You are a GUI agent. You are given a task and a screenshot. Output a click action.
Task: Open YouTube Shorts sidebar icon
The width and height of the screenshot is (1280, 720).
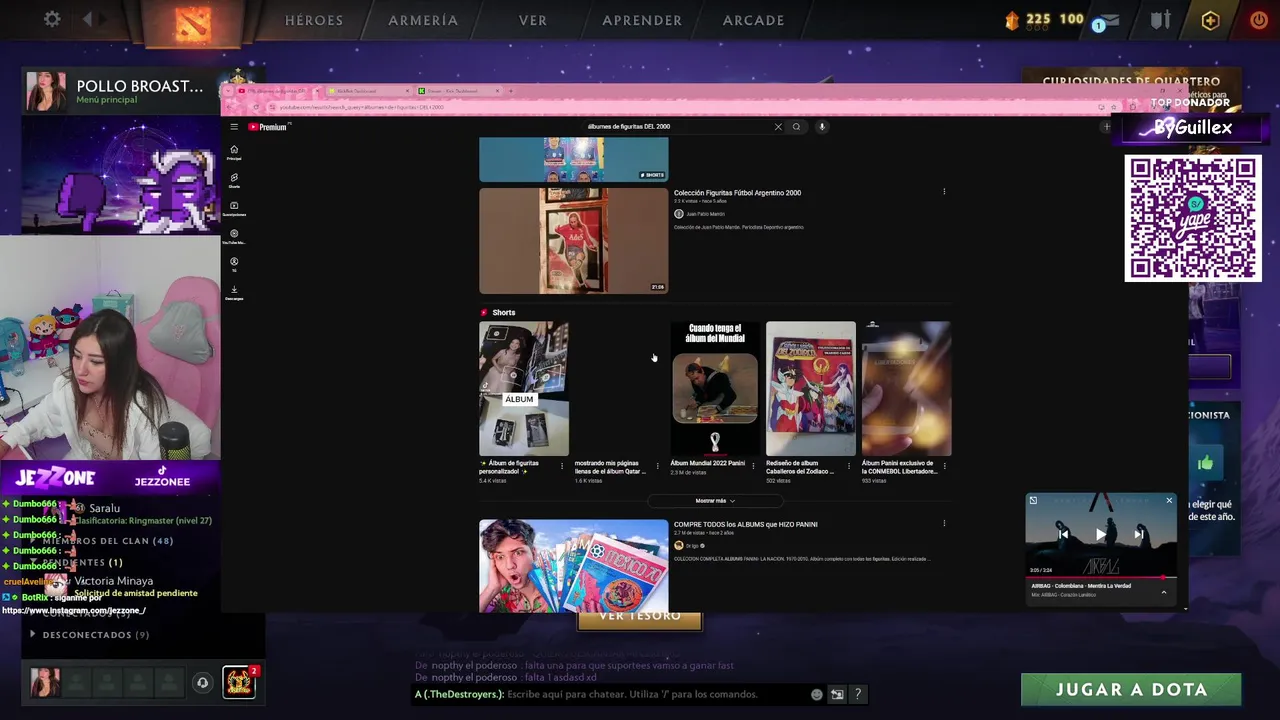point(234,180)
